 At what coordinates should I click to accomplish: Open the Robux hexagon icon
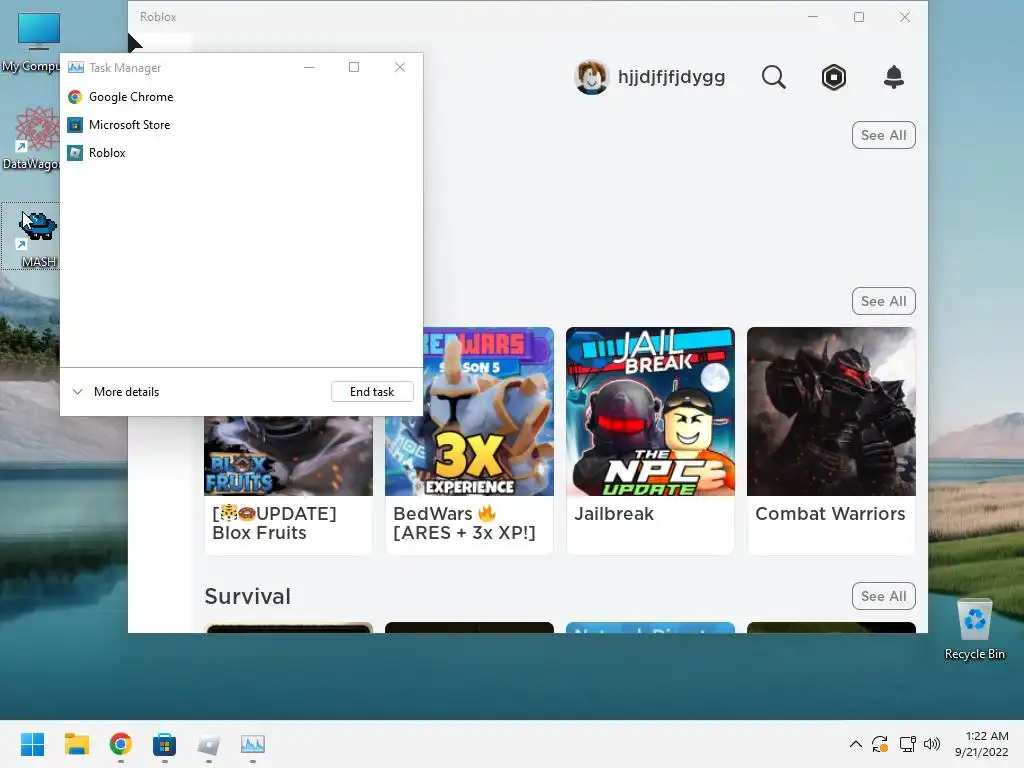tap(834, 77)
